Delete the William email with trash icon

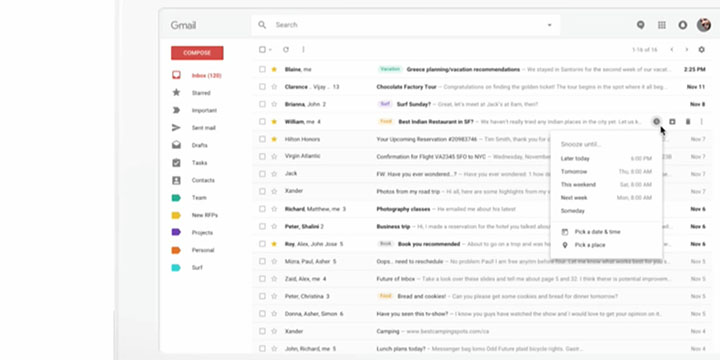point(688,122)
